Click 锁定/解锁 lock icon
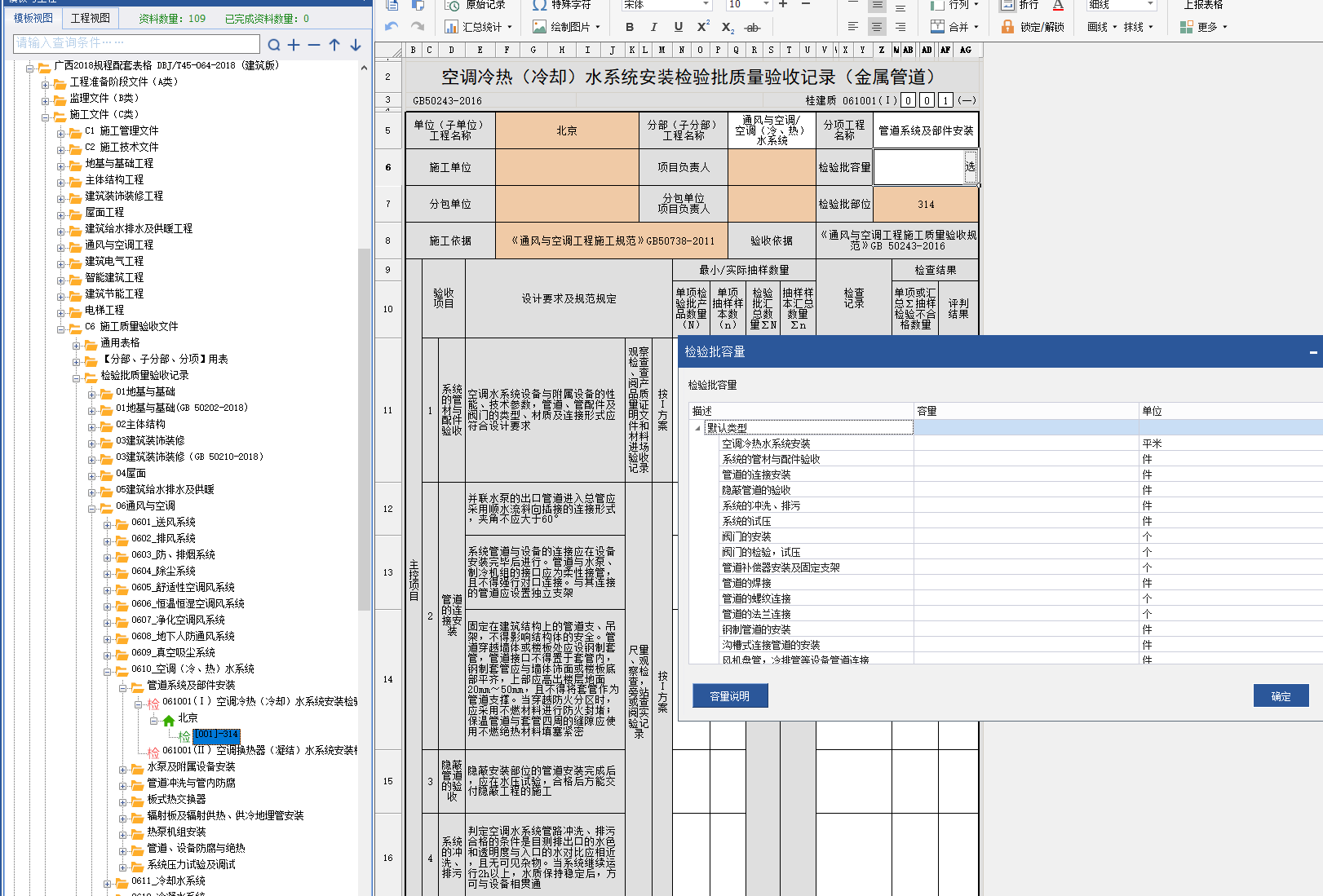The height and width of the screenshot is (896, 1323). click(1007, 27)
